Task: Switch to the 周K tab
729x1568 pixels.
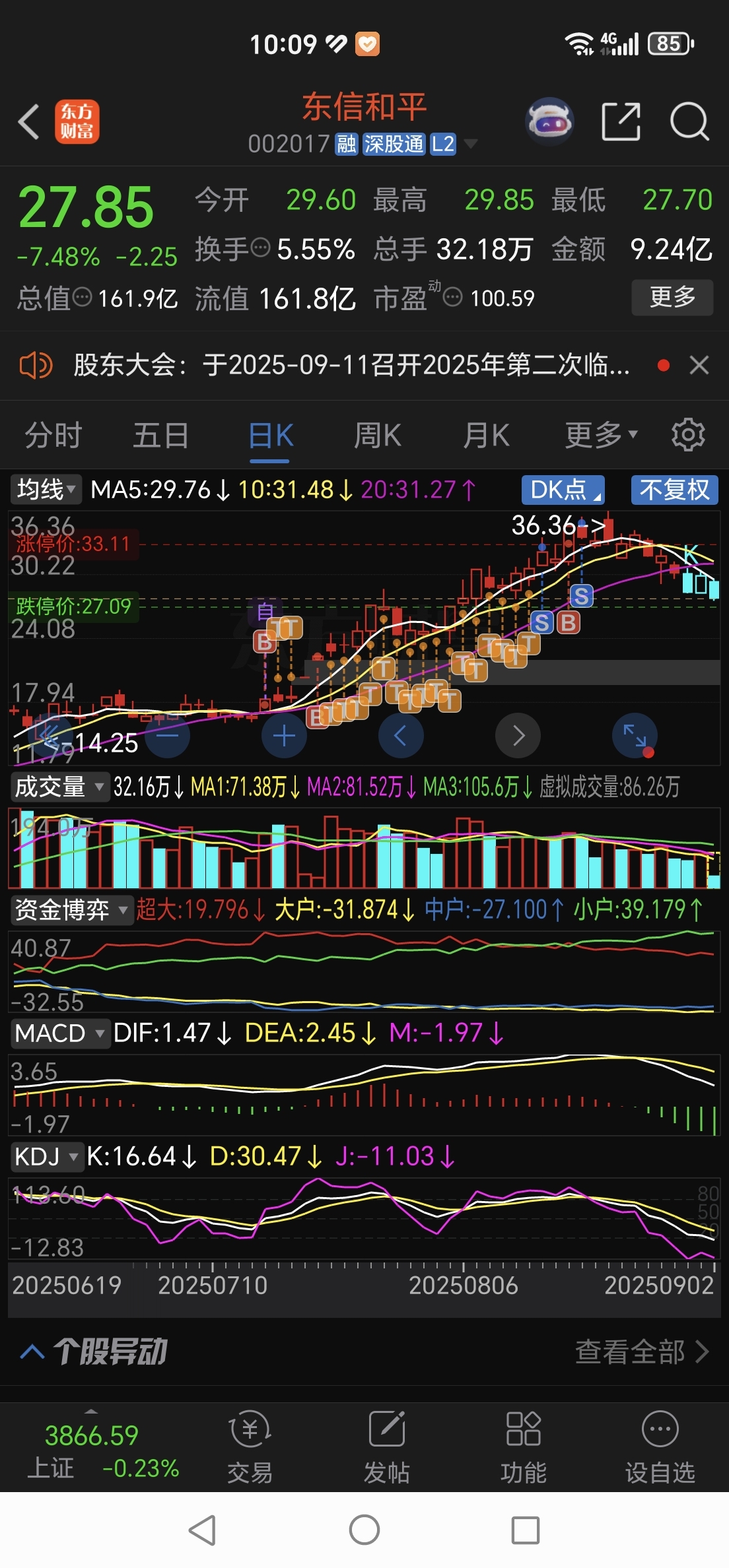Action: tap(378, 436)
